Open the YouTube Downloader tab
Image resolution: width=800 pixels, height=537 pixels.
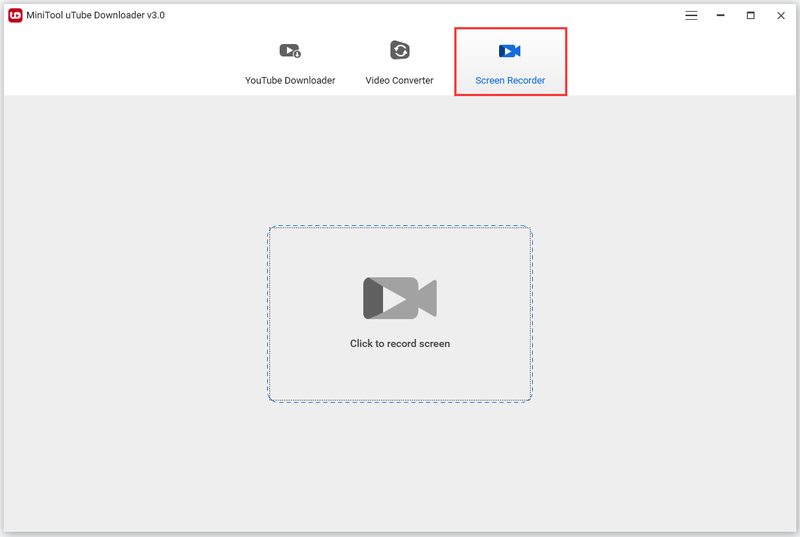coord(290,62)
